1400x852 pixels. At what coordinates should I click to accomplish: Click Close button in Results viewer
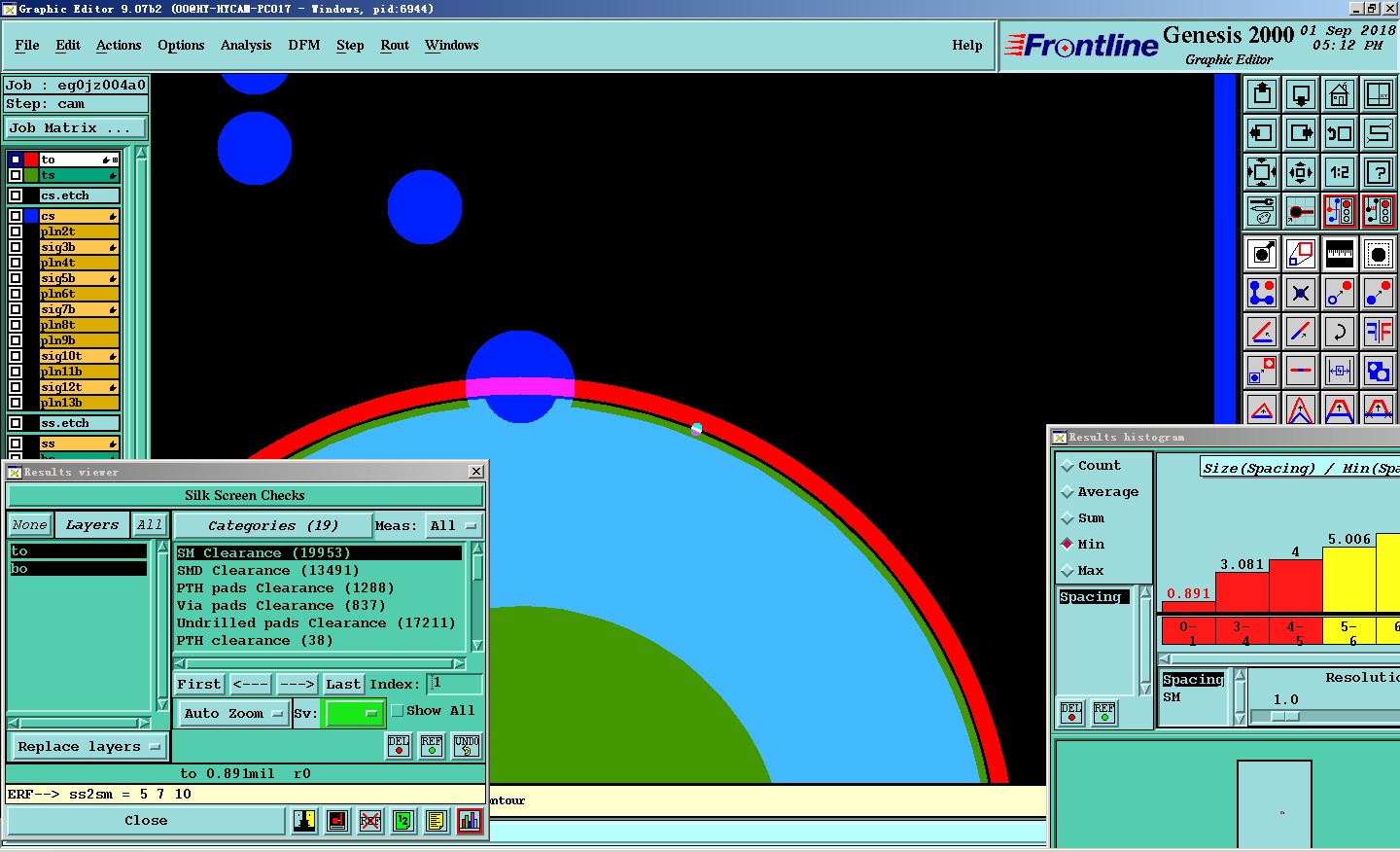tap(146, 821)
